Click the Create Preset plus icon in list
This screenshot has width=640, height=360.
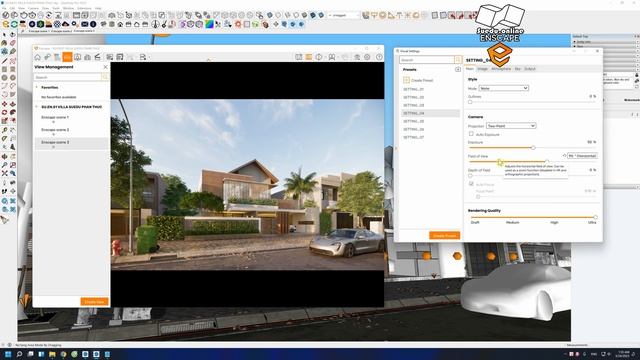click(x=406, y=80)
